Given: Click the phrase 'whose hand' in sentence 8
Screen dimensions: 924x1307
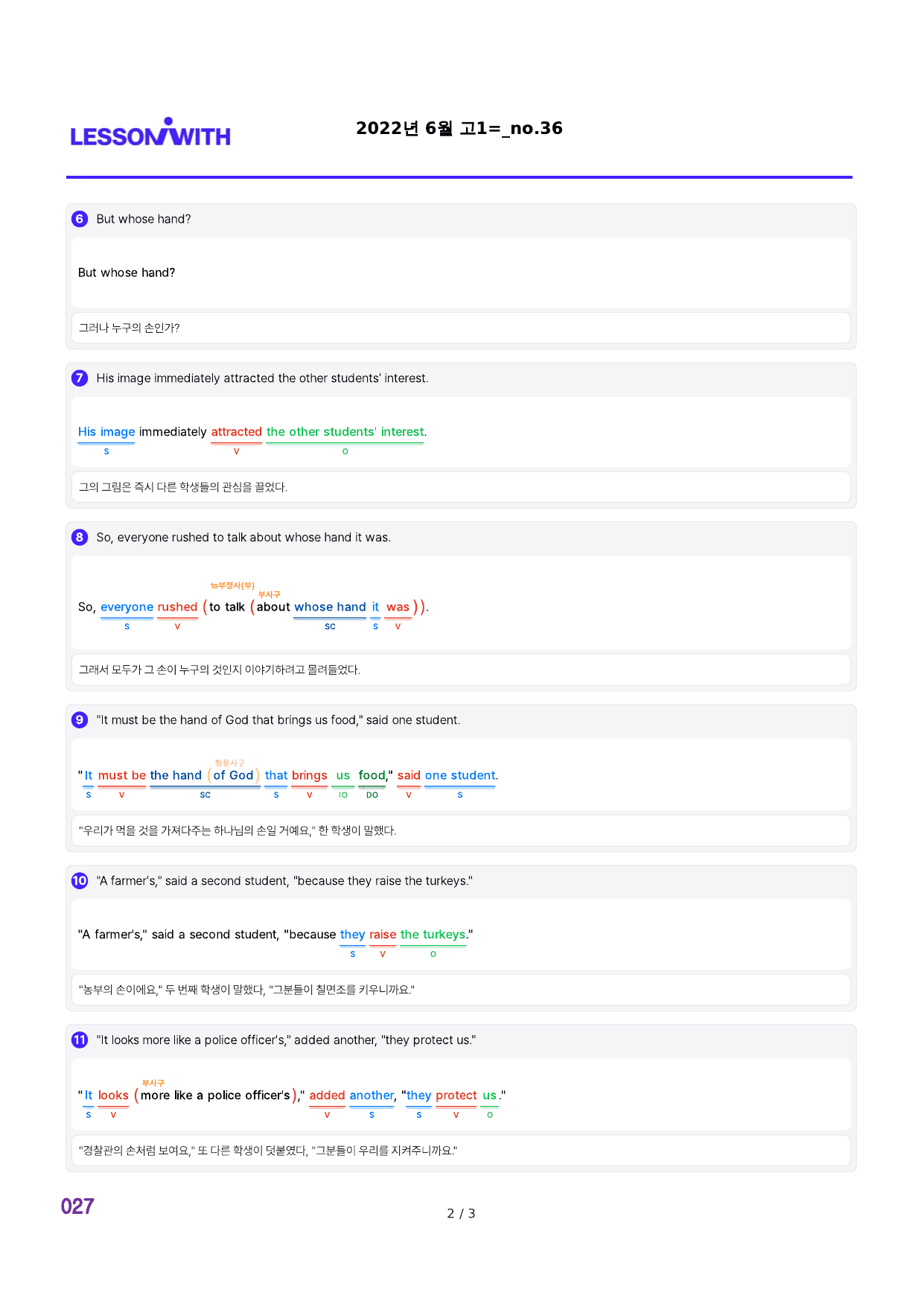Looking at the screenshot, I should point(330,607).
